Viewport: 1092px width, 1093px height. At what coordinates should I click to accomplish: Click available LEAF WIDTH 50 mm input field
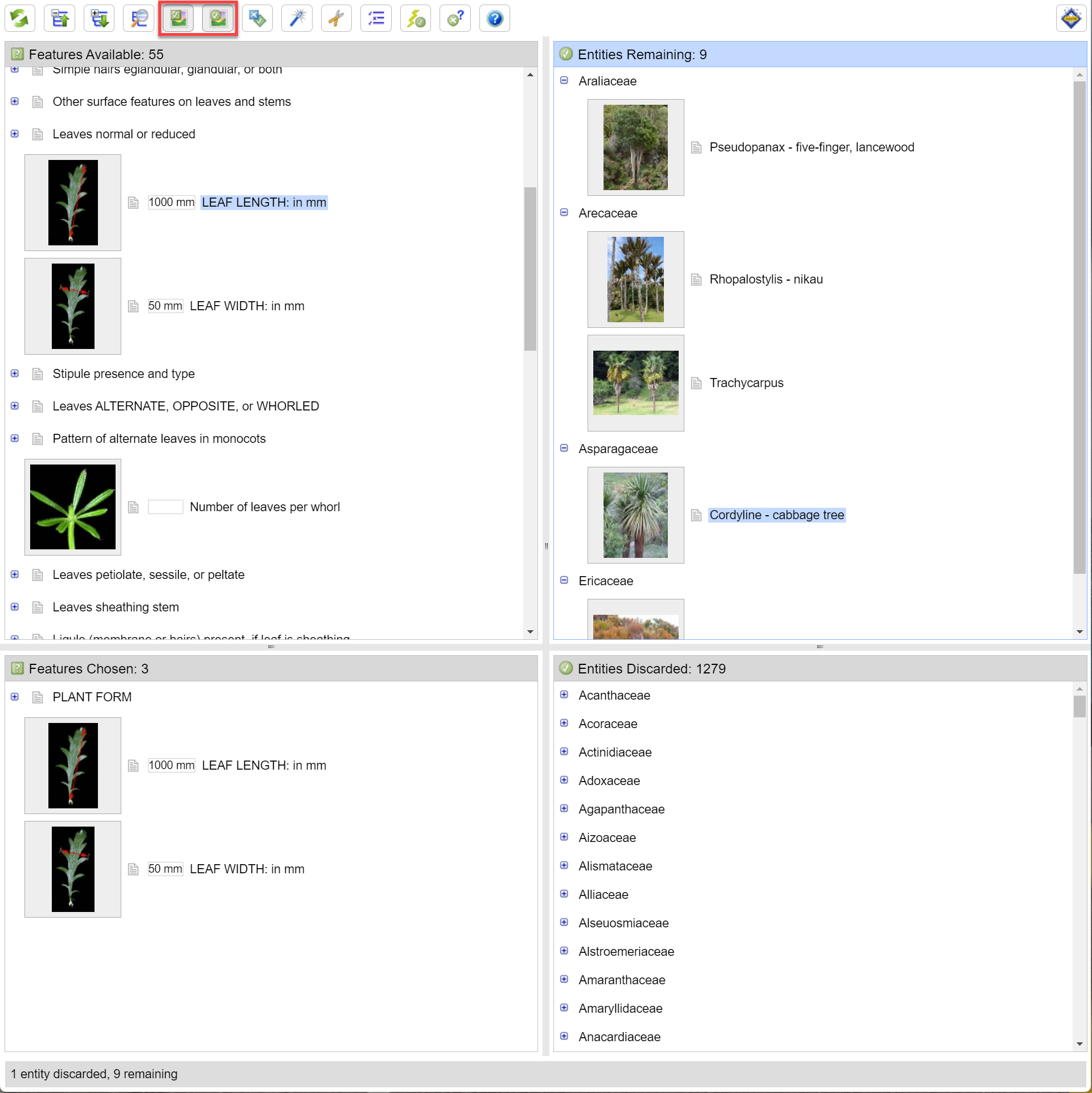(165, 306)
